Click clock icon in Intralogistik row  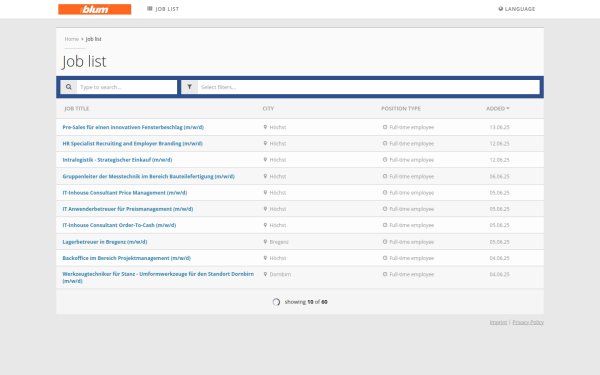pyautogui.click(x=385, y=160)
